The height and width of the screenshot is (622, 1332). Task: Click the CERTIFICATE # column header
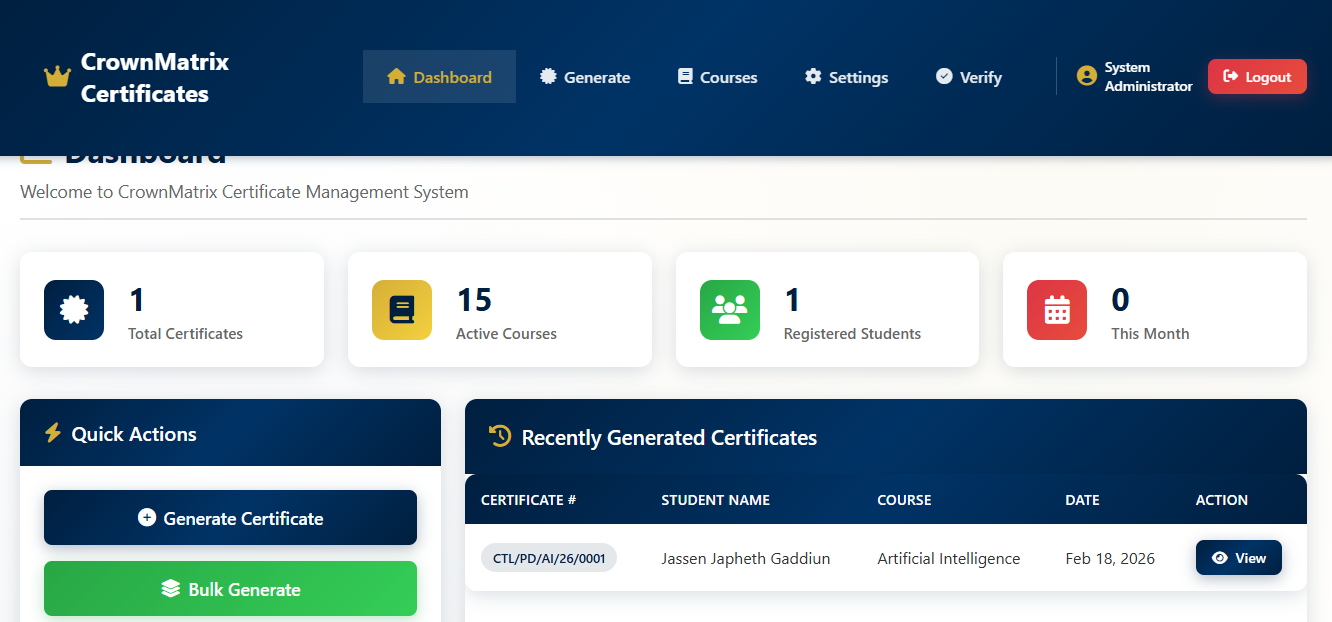(529, 500)
